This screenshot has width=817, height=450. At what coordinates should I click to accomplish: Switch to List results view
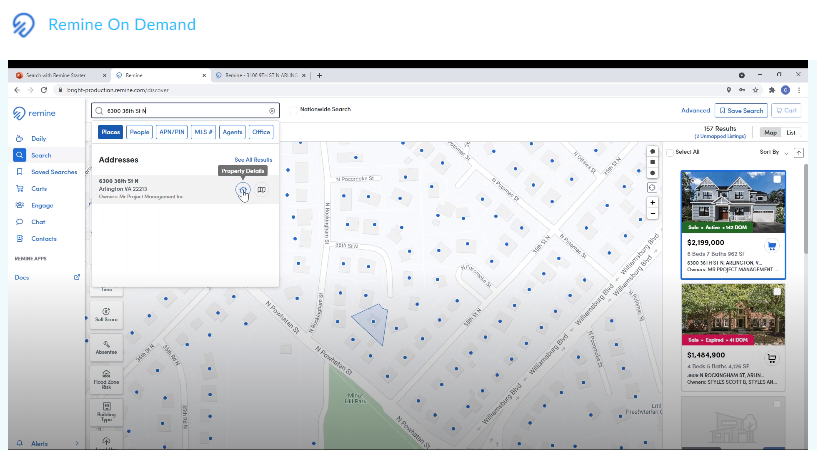coord(791,132)
